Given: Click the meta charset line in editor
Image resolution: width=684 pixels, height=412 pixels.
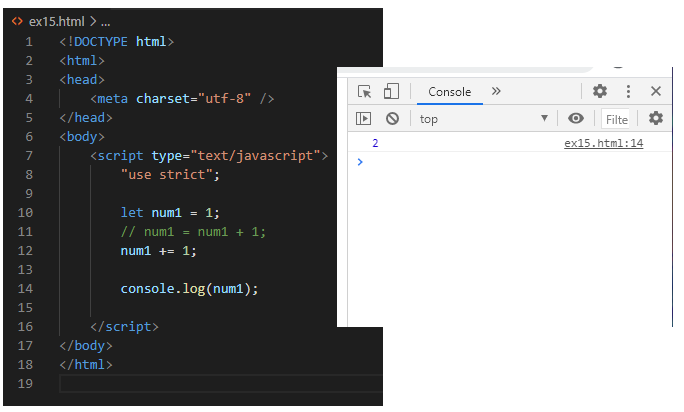Looking at the screenshot, I should pyautogui.click(x=182, y=99).
